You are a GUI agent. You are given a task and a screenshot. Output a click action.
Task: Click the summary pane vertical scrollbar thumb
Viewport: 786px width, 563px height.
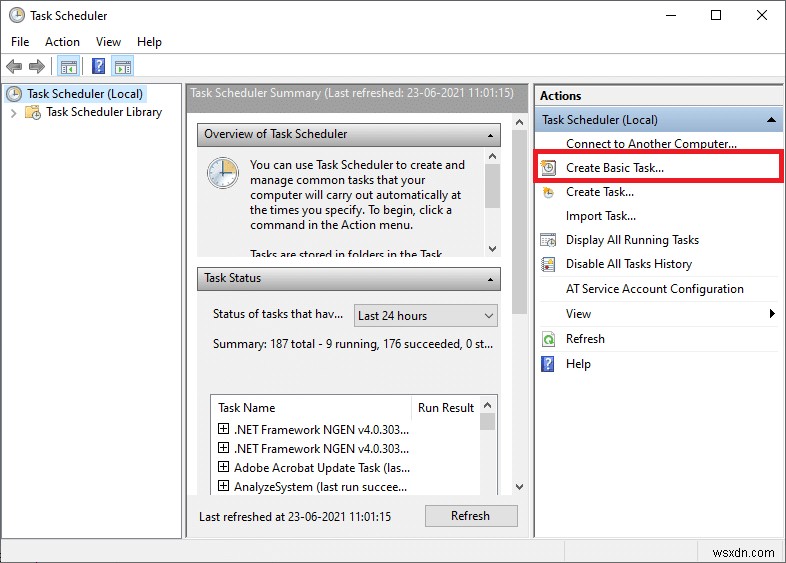click(x=519, y=222)
